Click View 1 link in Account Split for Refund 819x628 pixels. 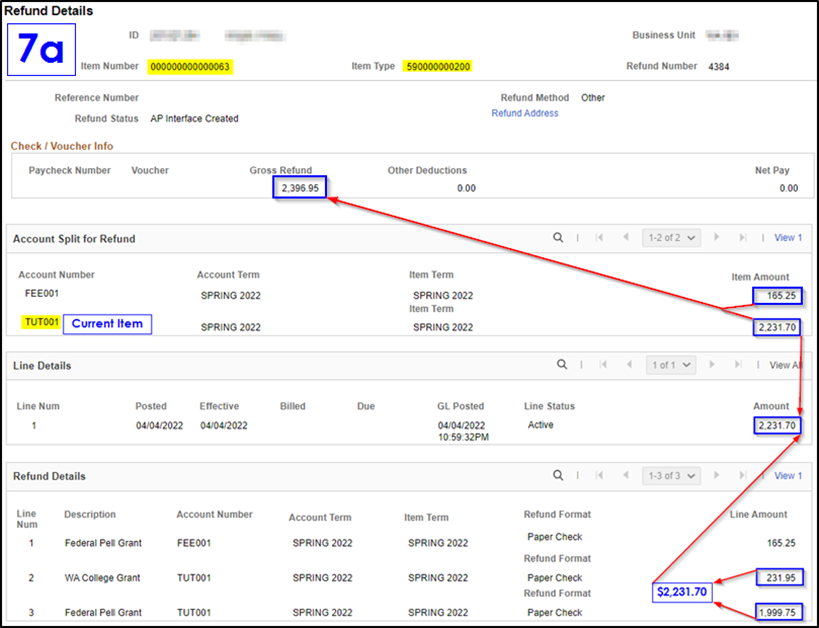pyautogui.click(x=788, y=238)
